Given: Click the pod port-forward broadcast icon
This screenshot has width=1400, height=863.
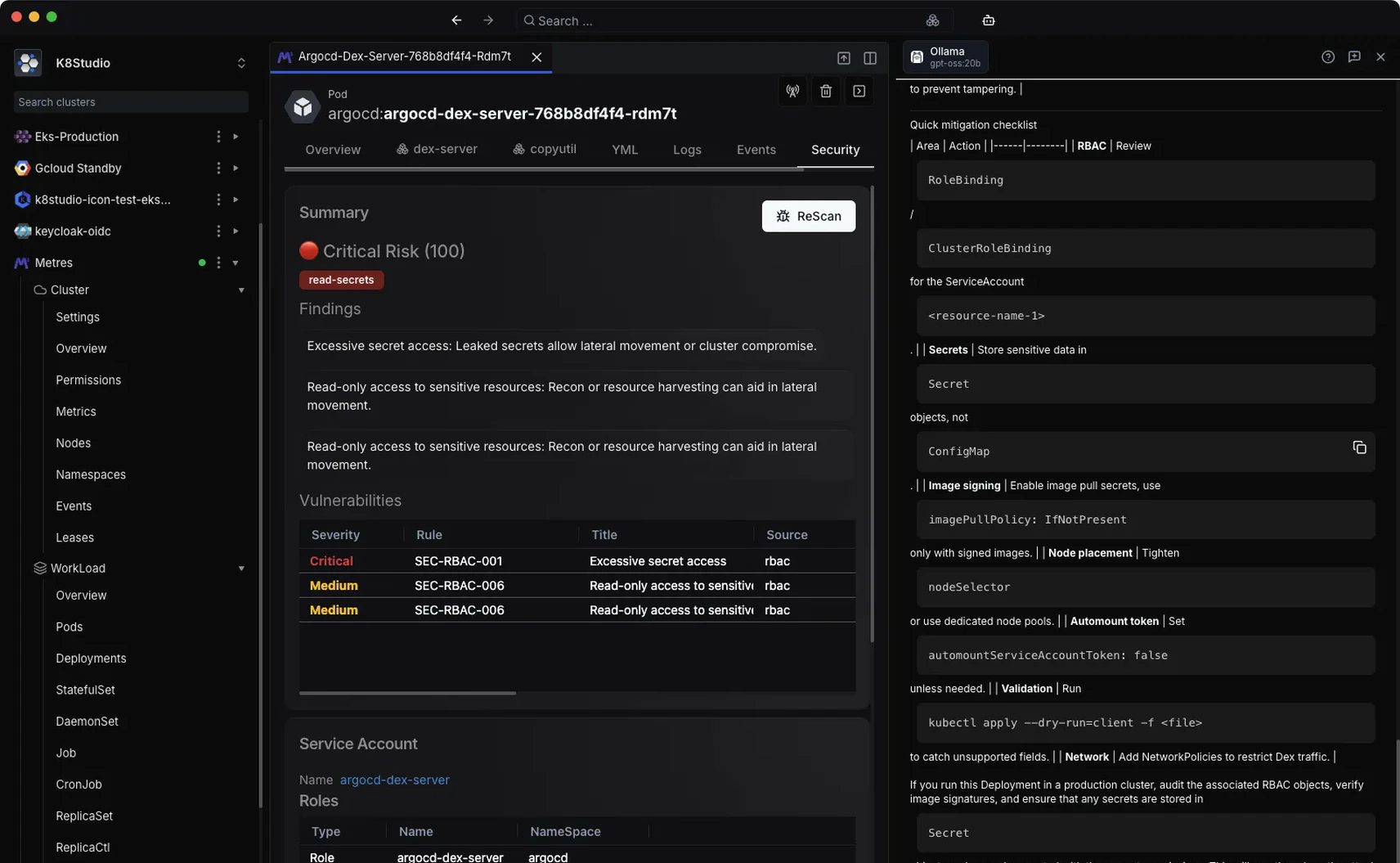Looking at the screenshot, I should tap(792, 91).
